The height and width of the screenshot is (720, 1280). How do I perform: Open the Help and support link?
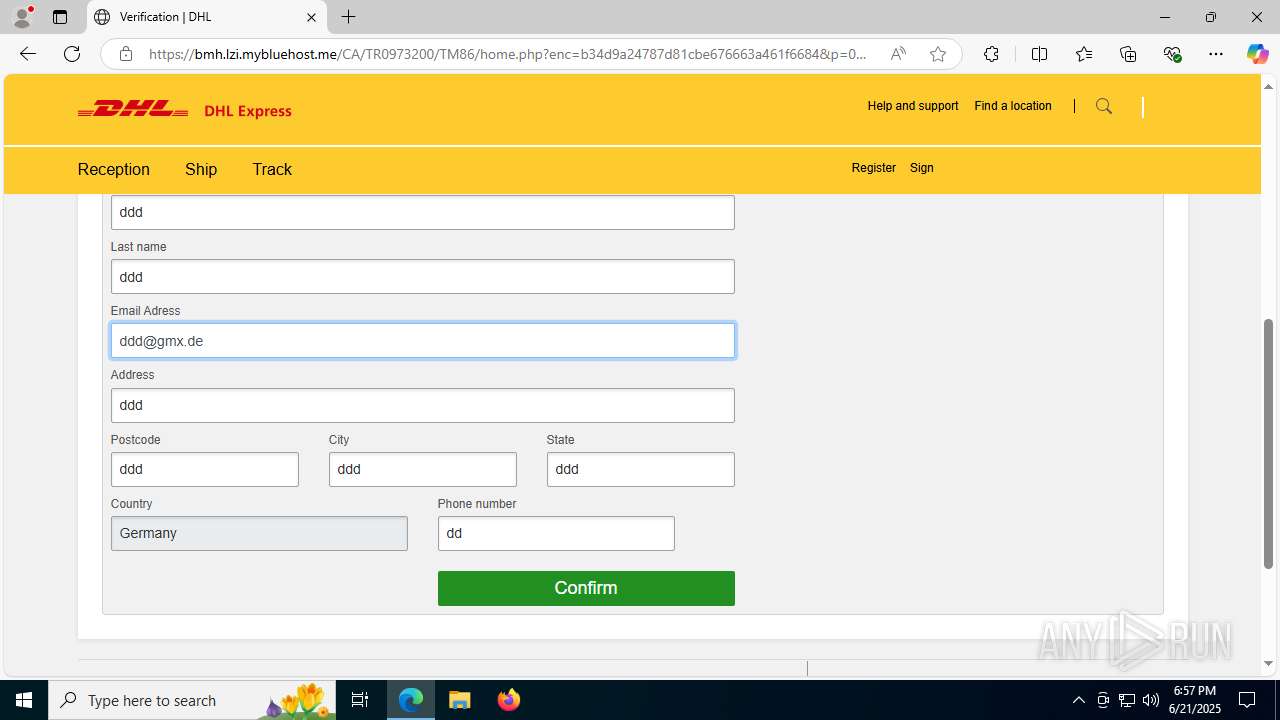(x=913, y=106)
